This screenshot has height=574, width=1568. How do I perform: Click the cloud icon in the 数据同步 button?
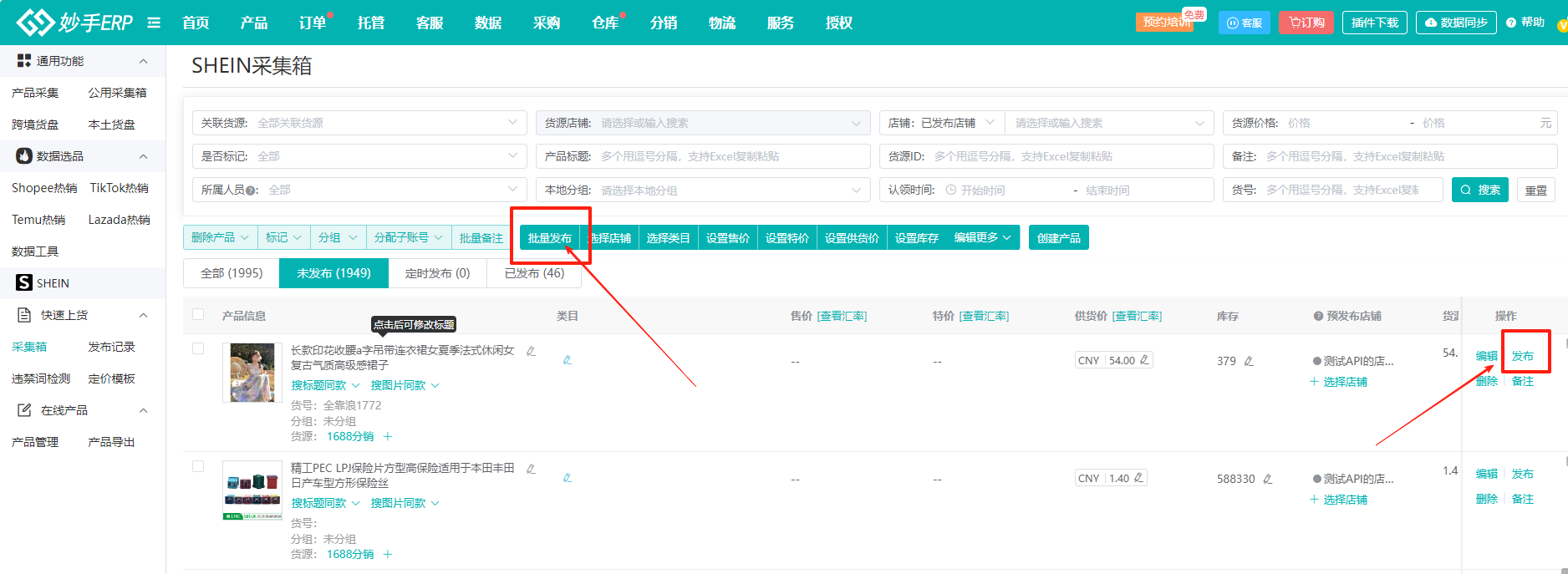click(x=1431, y=23)
